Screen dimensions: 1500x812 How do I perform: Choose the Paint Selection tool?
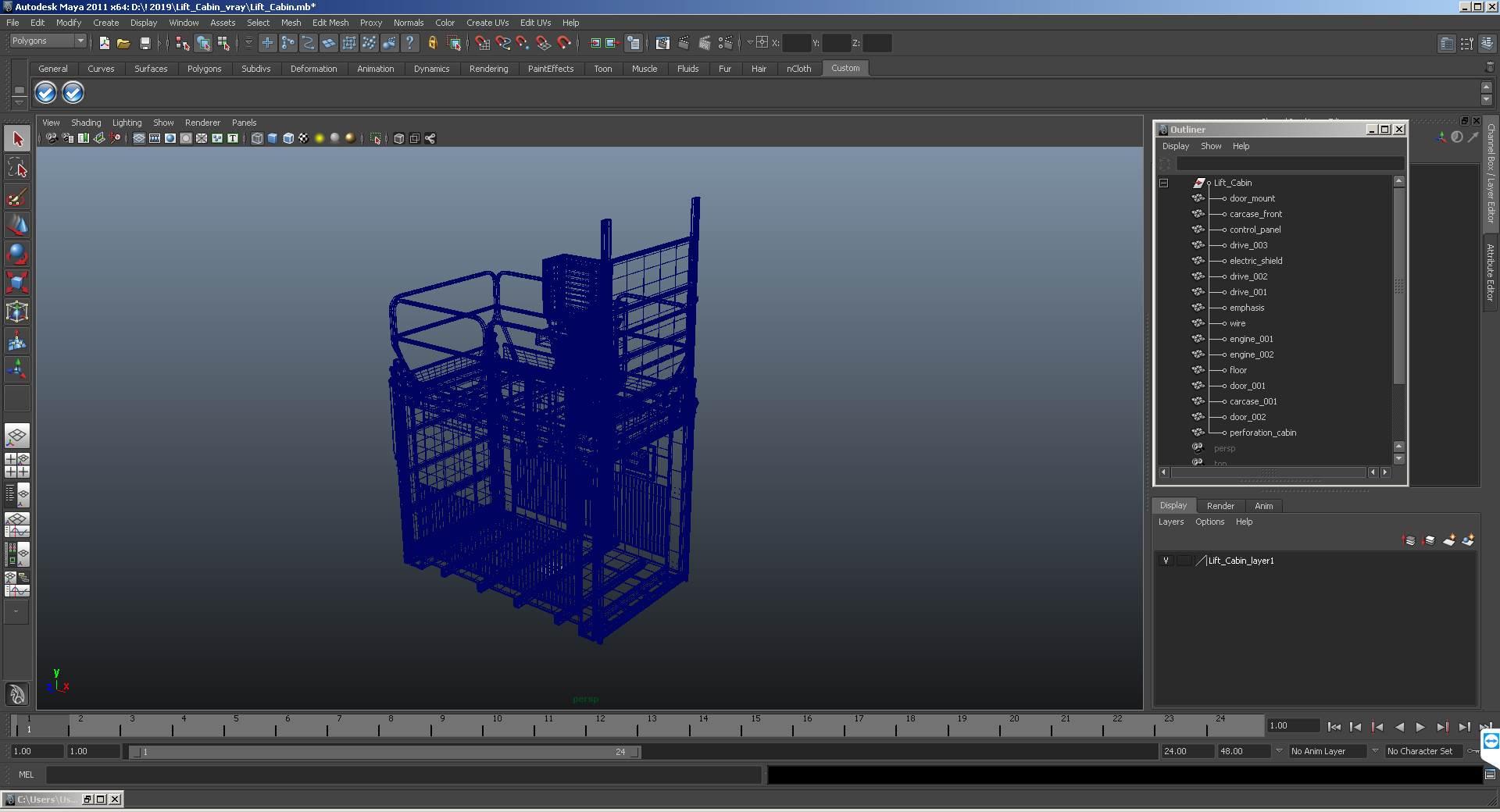point(17,197)
